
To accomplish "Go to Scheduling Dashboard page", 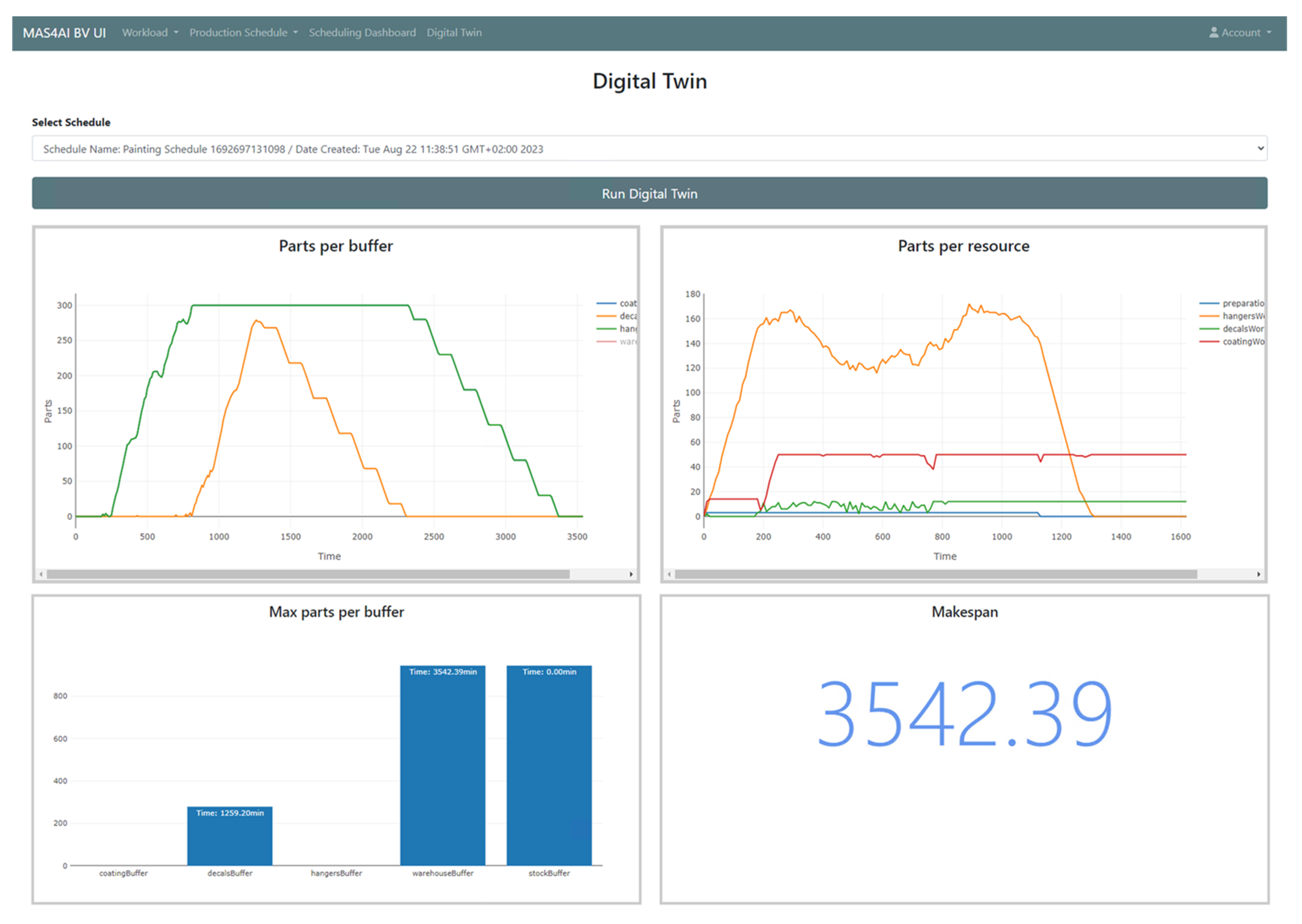I will [x=362, y=33].
